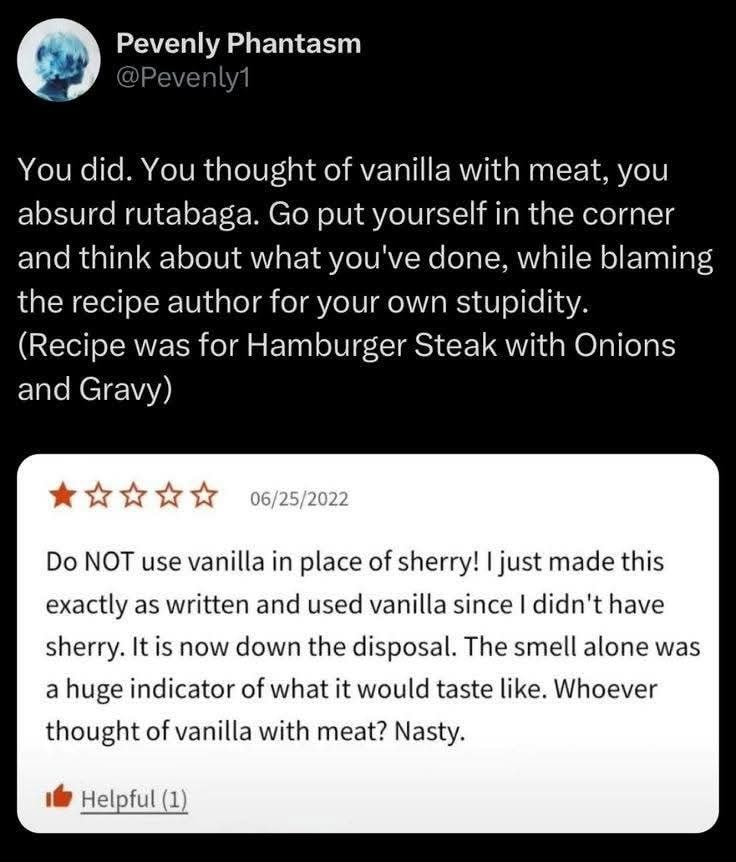Click "Hamburger Steak with Onions" recipe mention
The height and width of the screenshot is (862, 736).
click(x=461, y=346)
